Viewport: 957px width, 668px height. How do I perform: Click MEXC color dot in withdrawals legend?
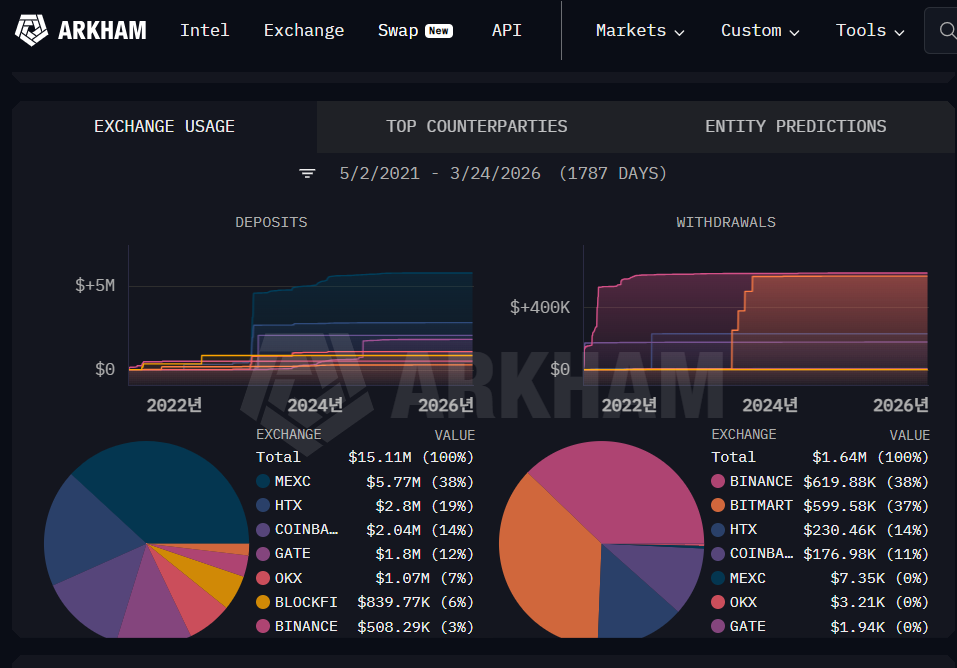[x=718, y=578]
